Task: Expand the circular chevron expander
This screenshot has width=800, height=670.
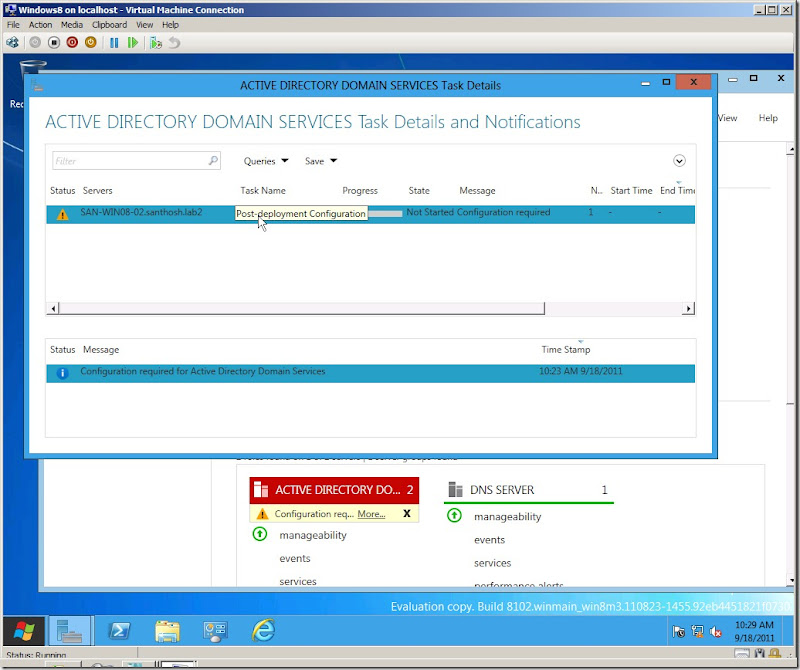Action: tap(679, 161)
